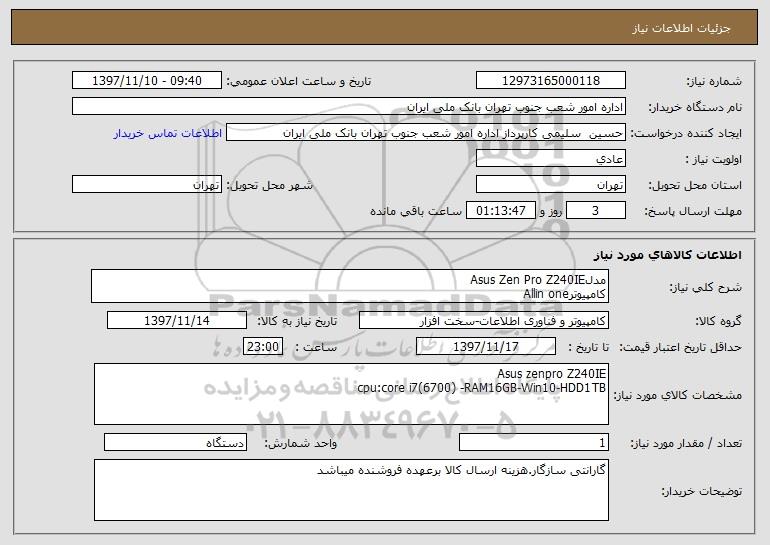
Task: Click the label گروه کالا
Action: coord(718,321)
